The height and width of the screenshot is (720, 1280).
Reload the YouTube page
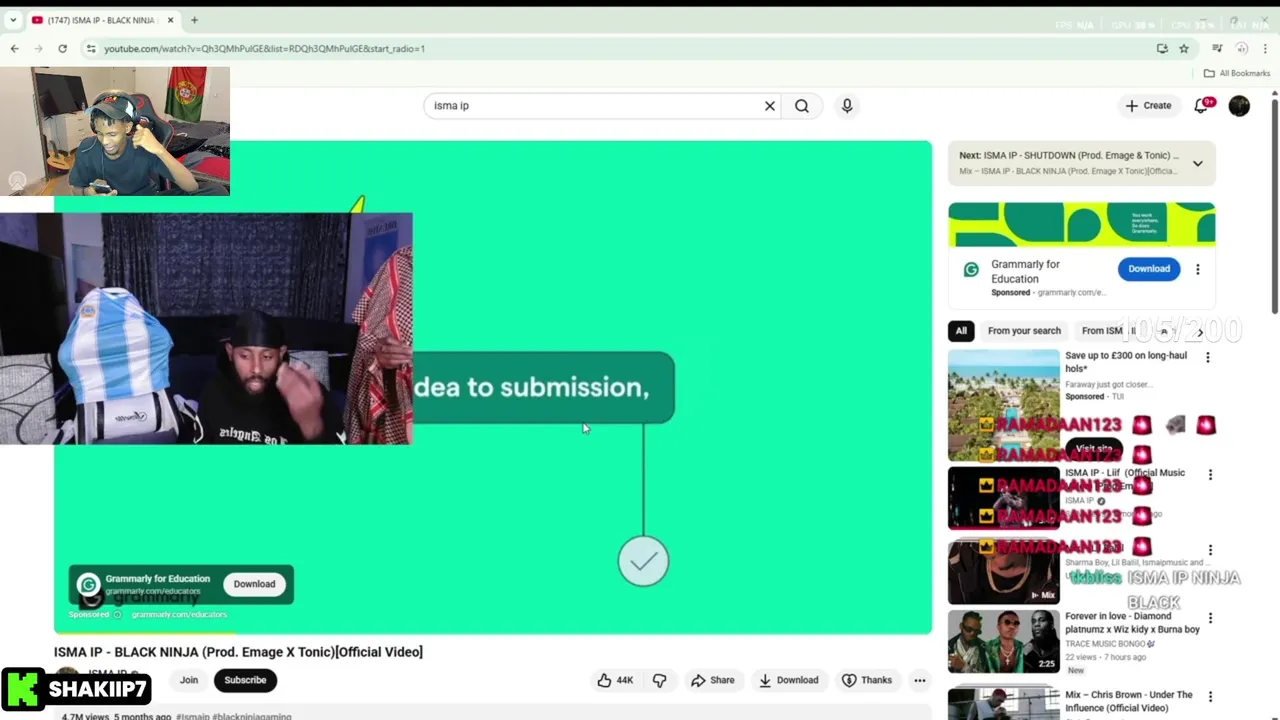(63, 48)
